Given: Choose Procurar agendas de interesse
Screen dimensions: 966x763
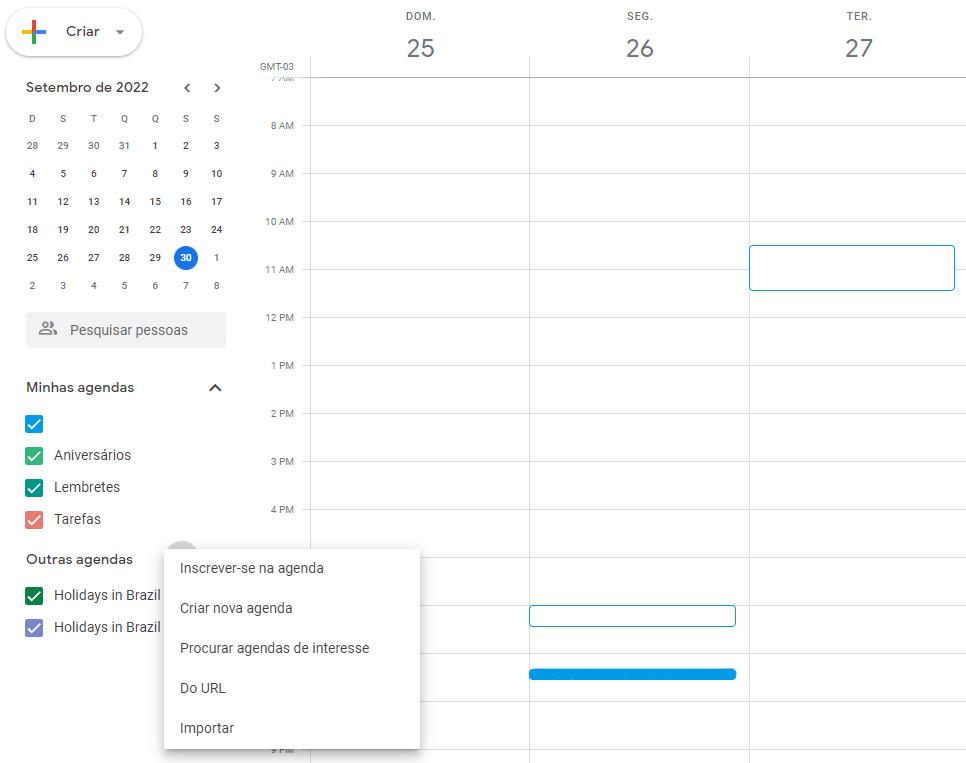Looking at the screenshot, I should click(x=292, y=648).
